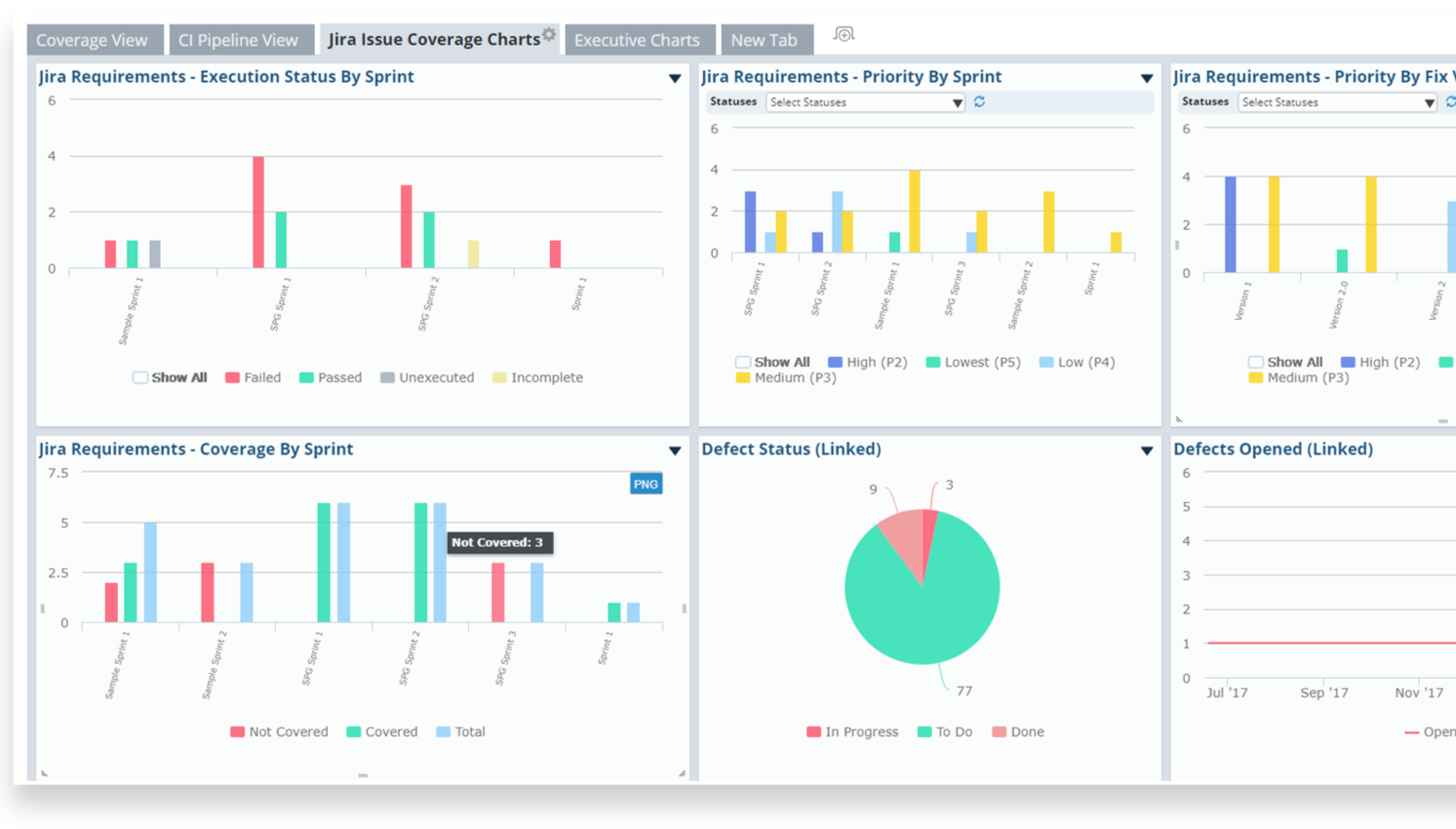Toggle the Passed legend entry
The width and height of the screenshot is (1456, 829).
coord(331,377)
